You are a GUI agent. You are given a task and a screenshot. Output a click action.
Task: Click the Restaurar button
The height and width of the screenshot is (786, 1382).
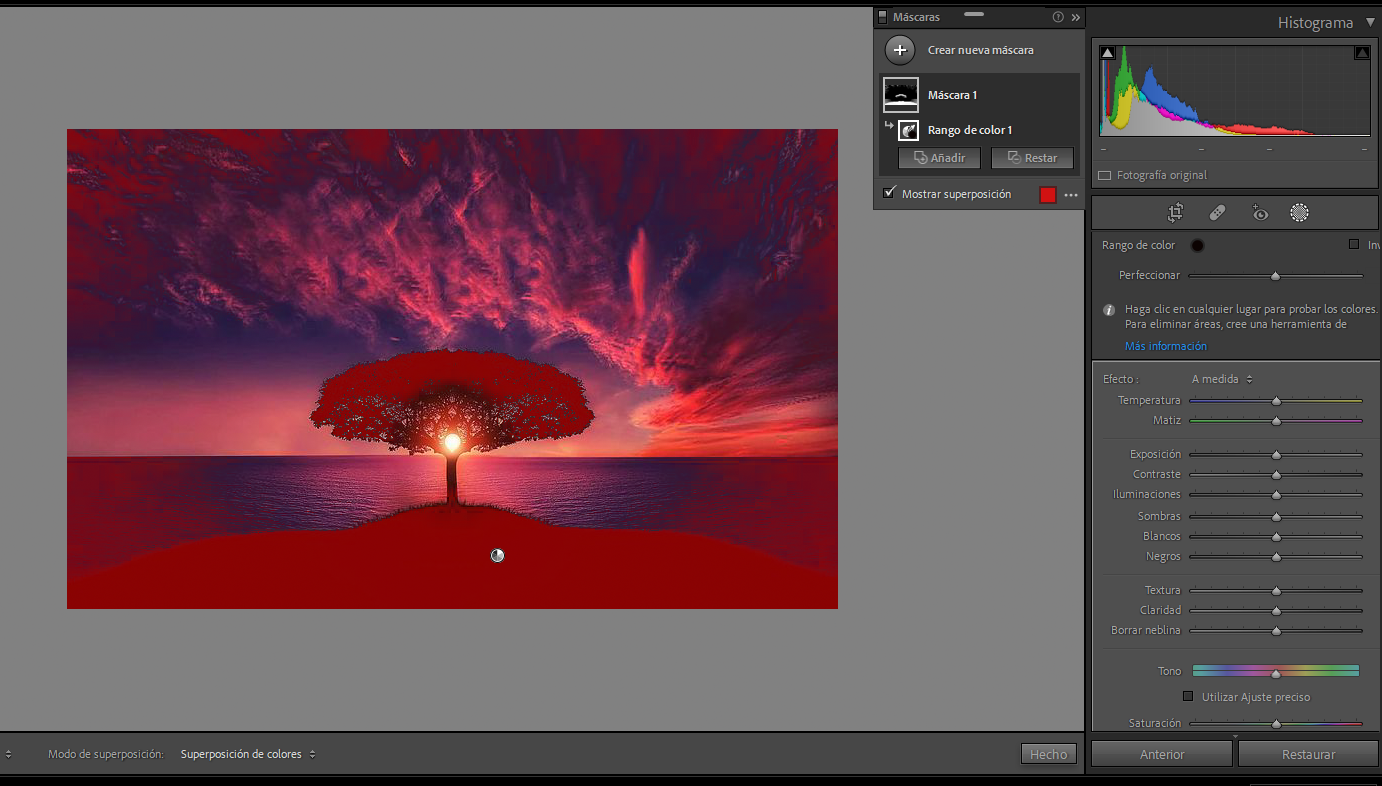1307,753
